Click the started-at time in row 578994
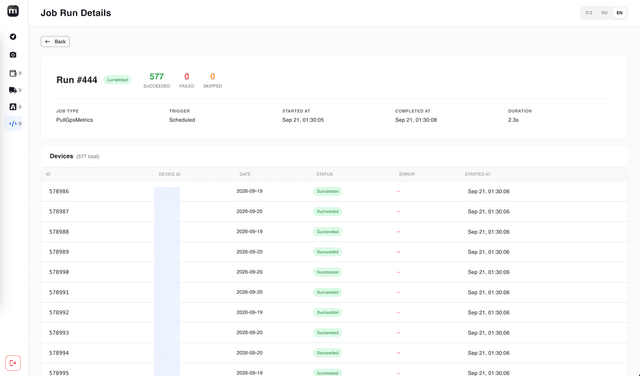640x376 pixels. [489, 353]
